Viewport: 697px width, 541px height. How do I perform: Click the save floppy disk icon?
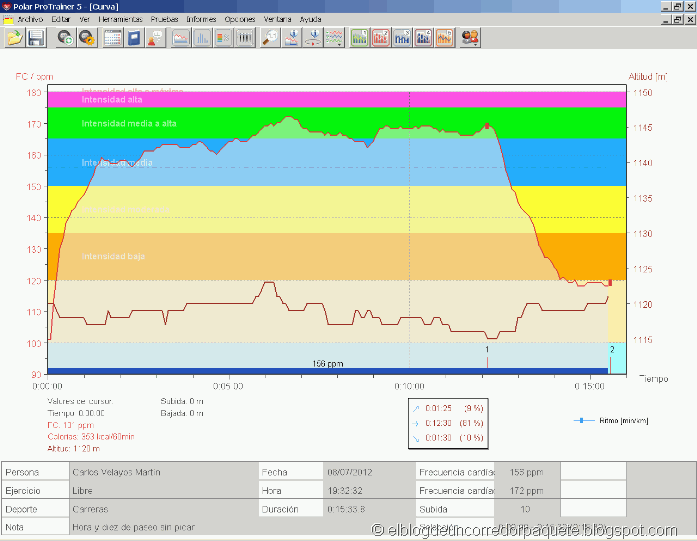(36, 38)
